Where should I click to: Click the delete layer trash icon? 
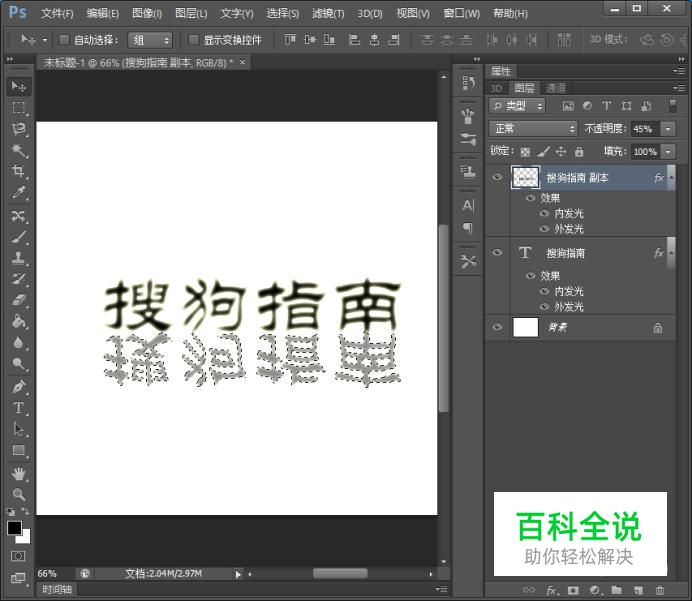660,590
